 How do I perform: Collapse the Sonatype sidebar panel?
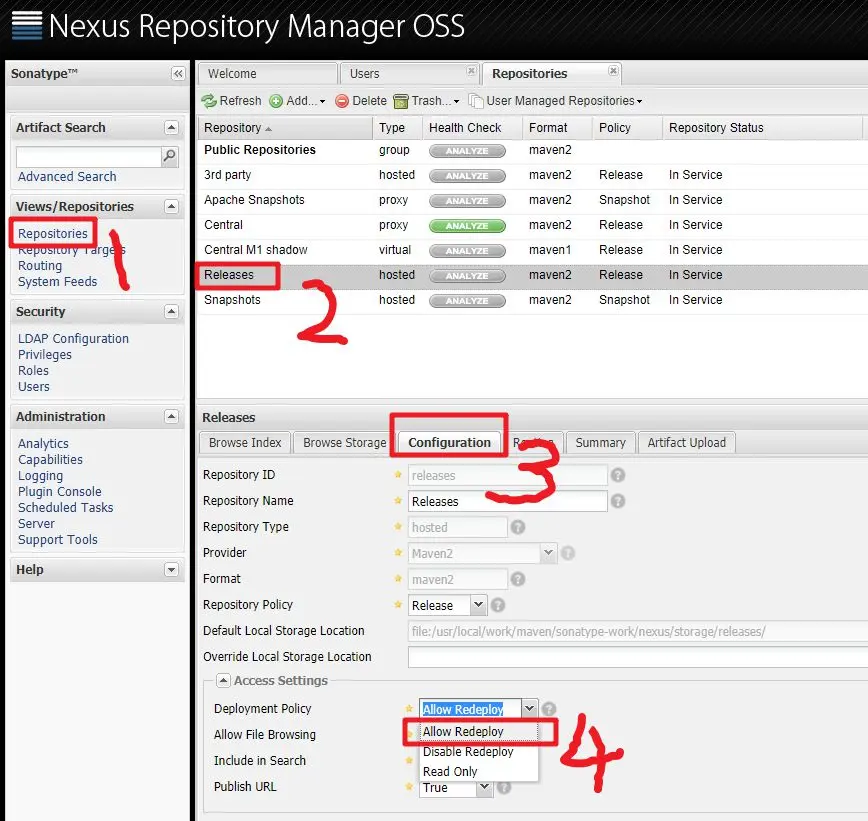(x=178, y=74)
